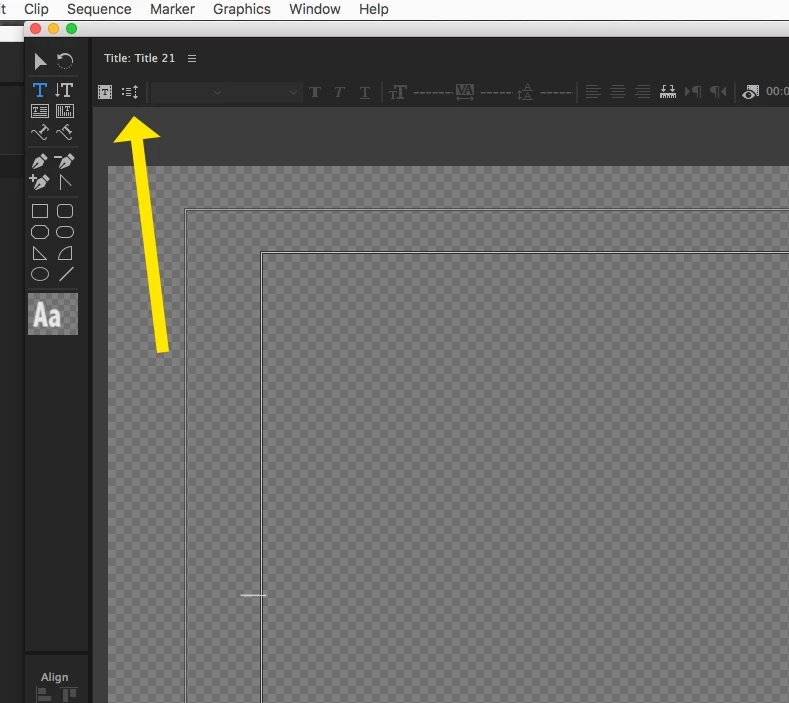The height and width of the screenshot is (703, 789).
Task: Zoom the Title window with green button
Action: coord(71,29)
